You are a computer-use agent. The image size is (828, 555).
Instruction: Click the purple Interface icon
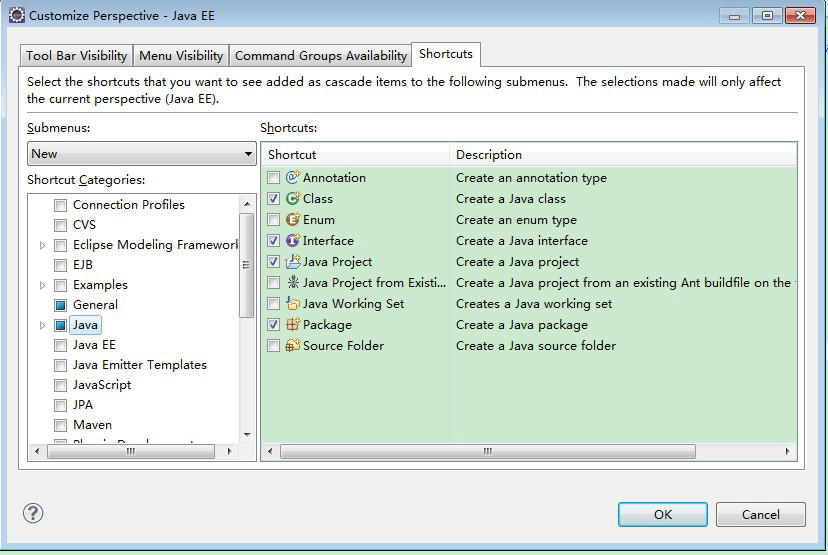[293, 241]
